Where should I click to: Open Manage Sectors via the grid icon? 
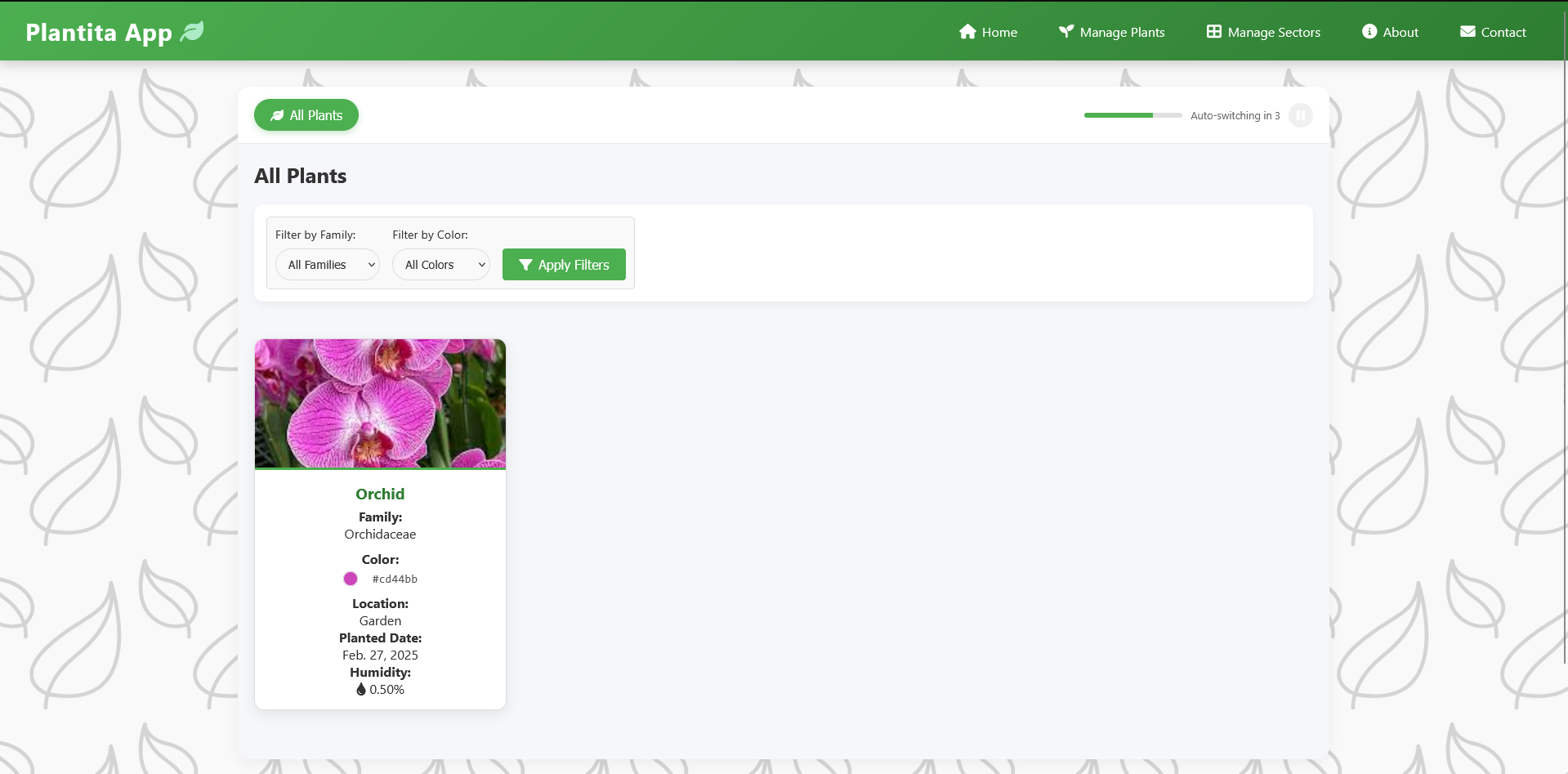tap(1214, 32)
